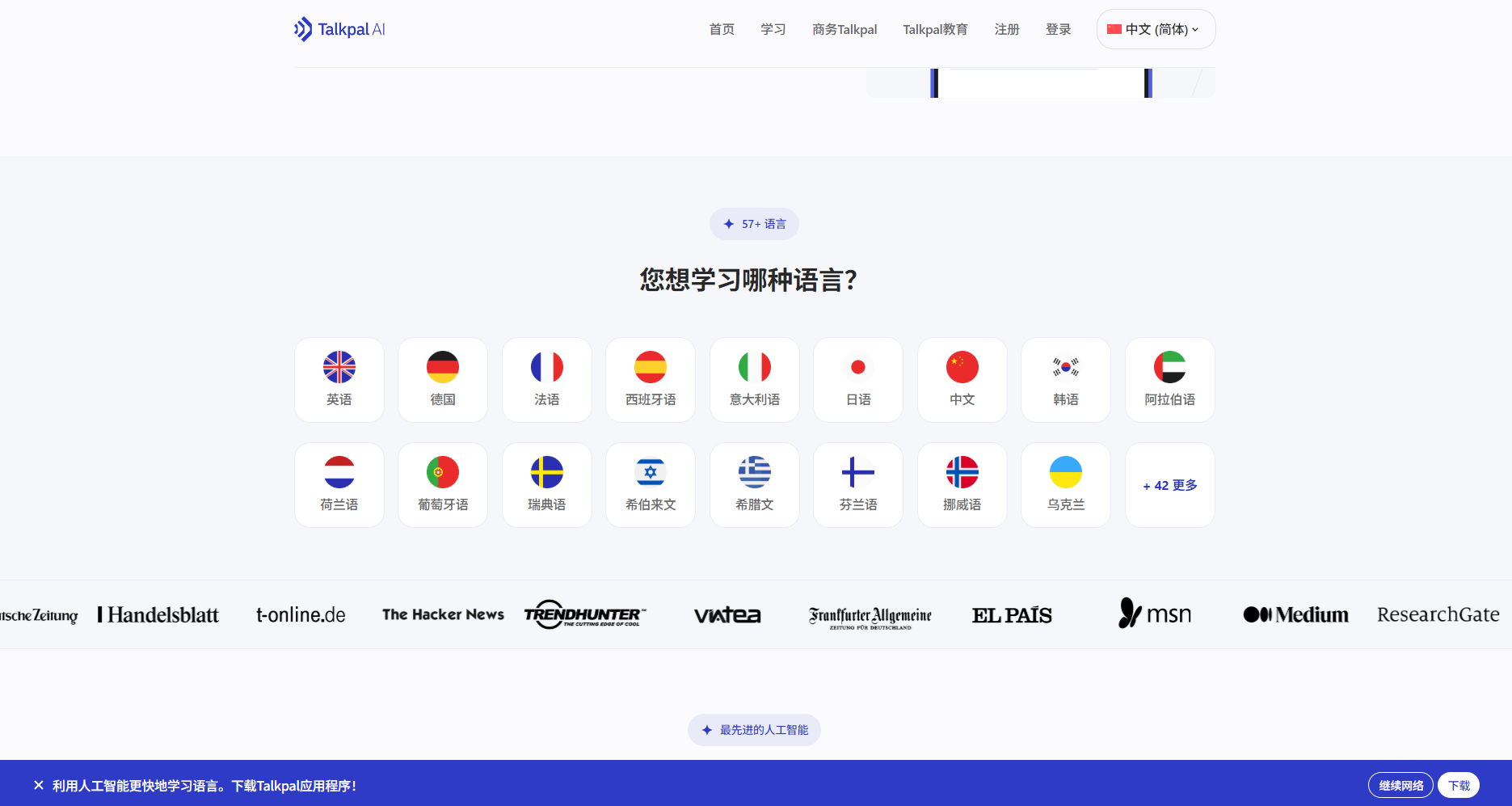Choose the German flag language card
Image resolution: width=1512 pixels, height=806 pixels.
(x=443, y=379)
